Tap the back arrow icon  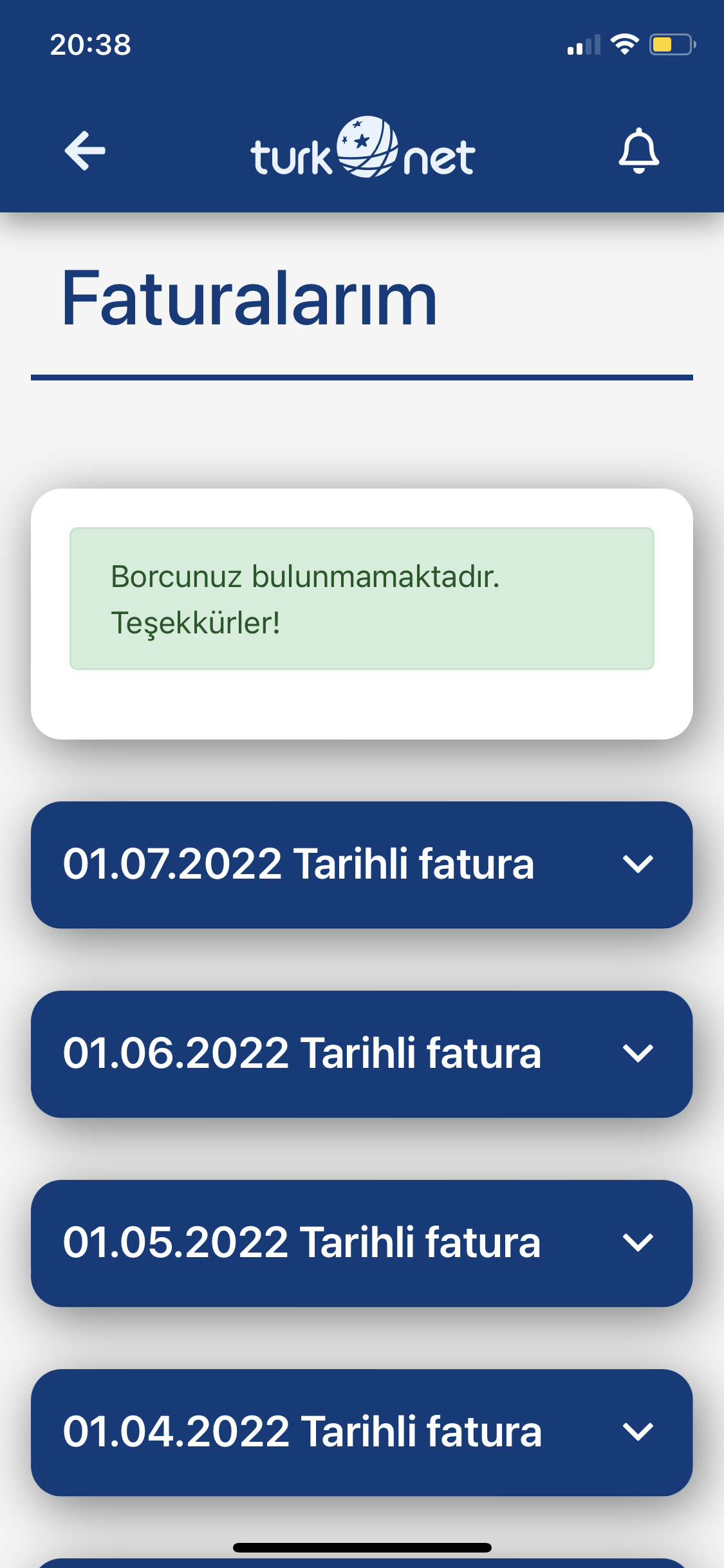(x=85, y=151)
